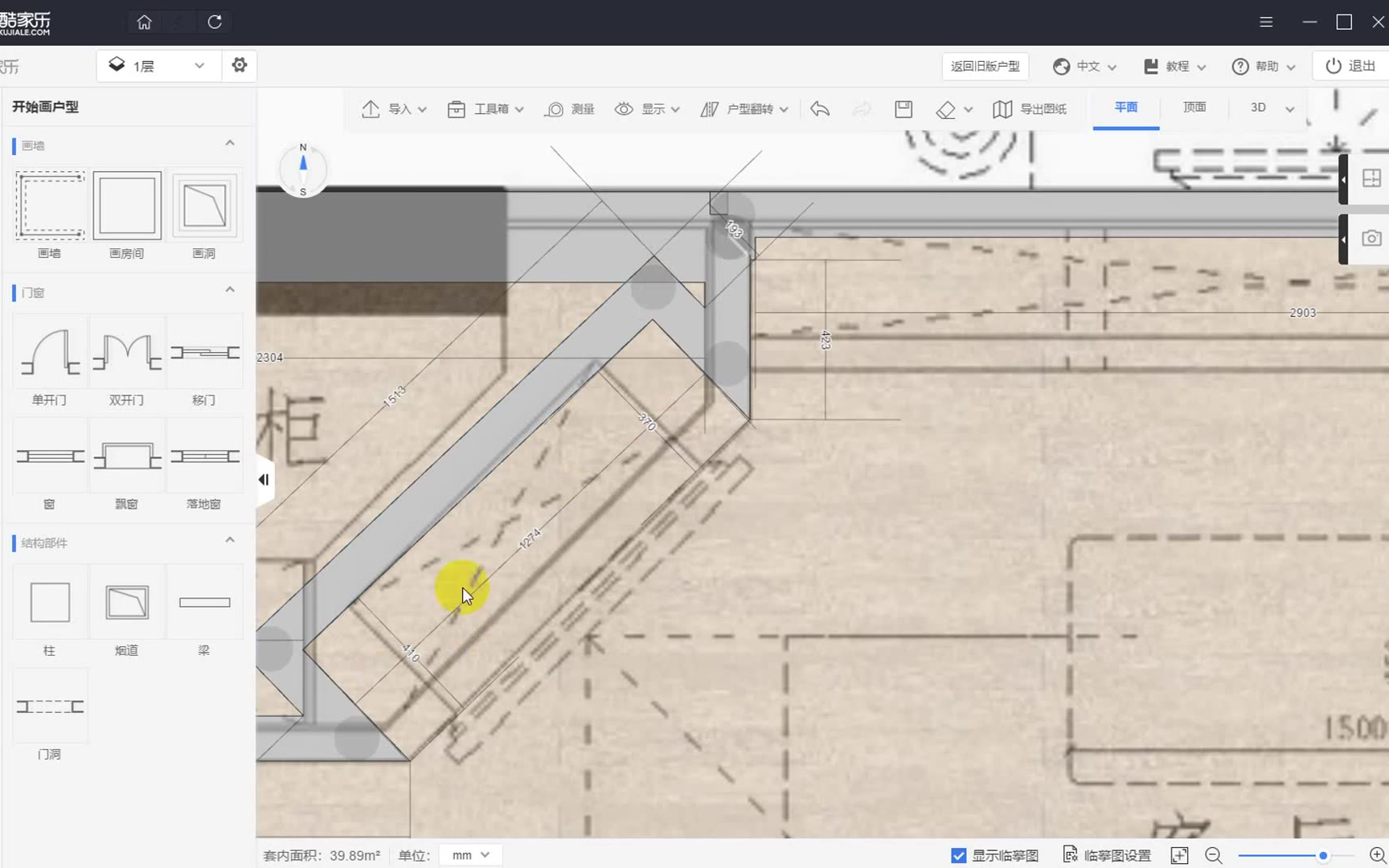The width and height of the screenshot is (1389, 868).
Task: Choose the 画房间 draw room tool
Action: click(x=127, y=206)
